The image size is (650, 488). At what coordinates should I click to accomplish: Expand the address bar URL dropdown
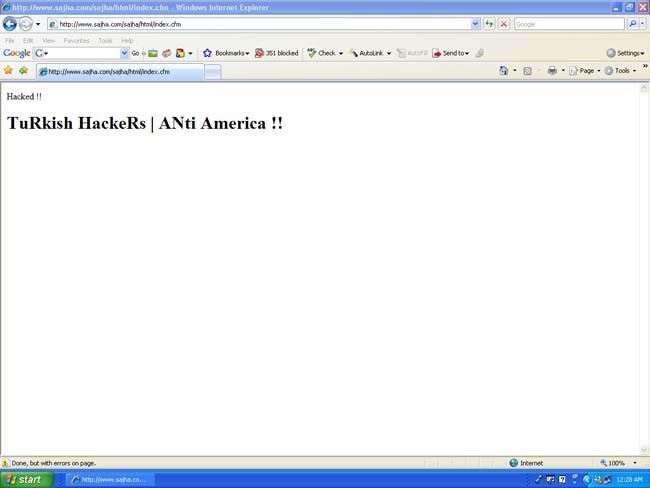coord(475,24)
